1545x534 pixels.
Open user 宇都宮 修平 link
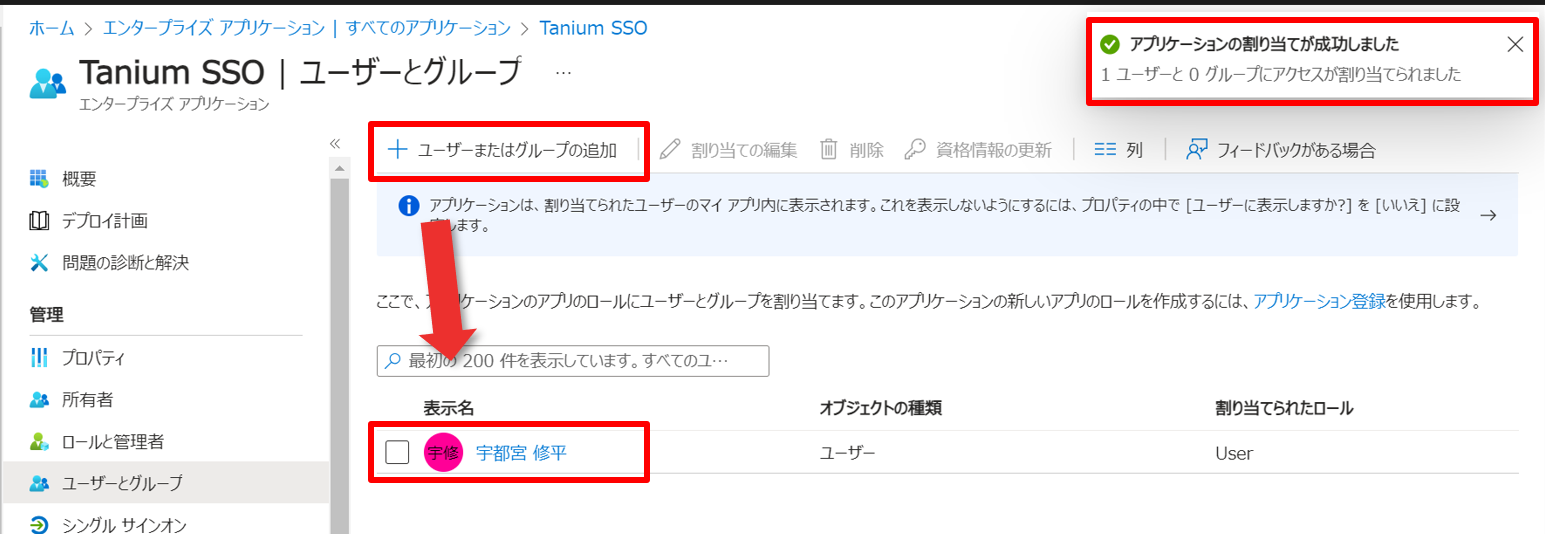click(521, 453)
